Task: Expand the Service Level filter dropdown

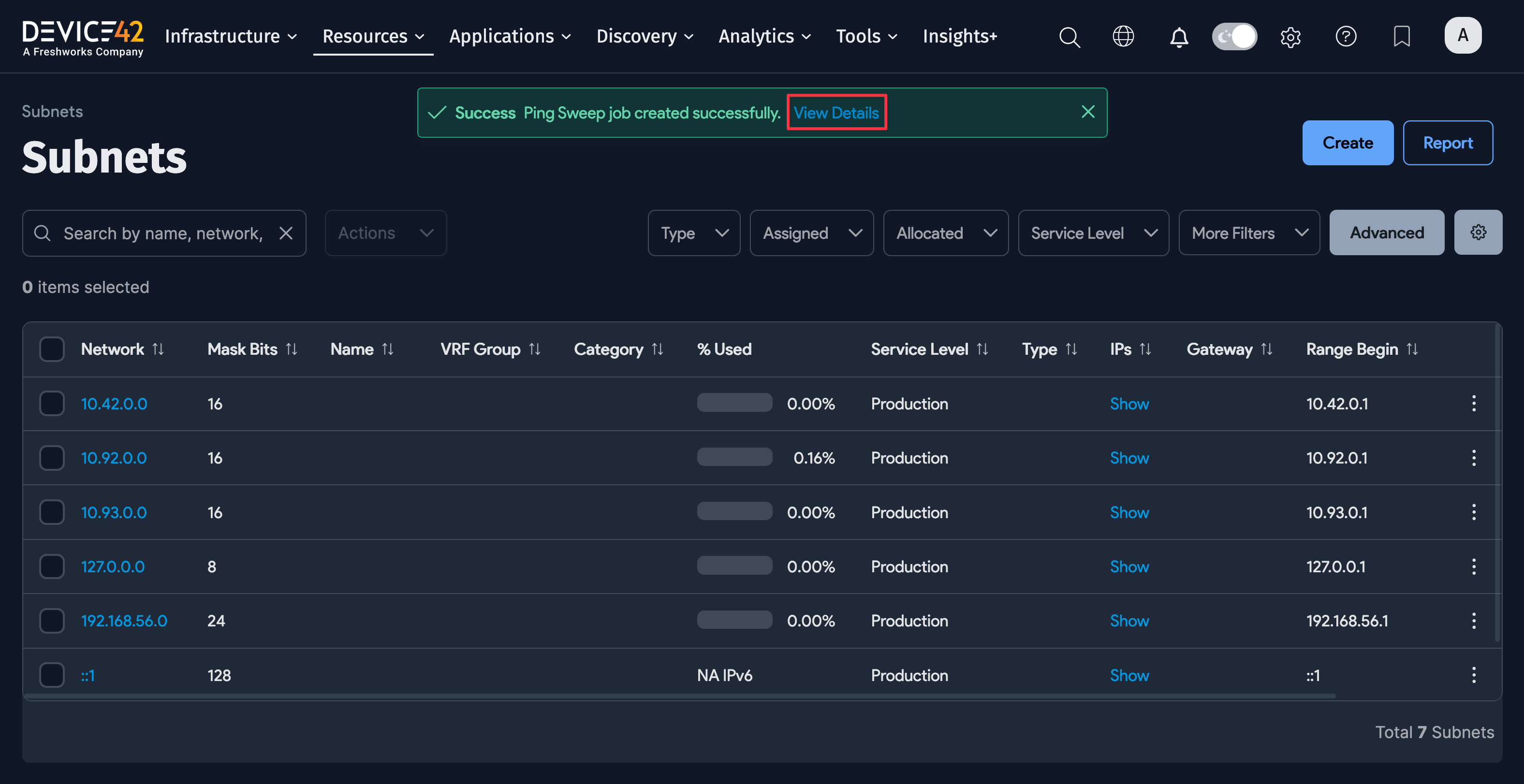Action: [x=1093, y=233]
